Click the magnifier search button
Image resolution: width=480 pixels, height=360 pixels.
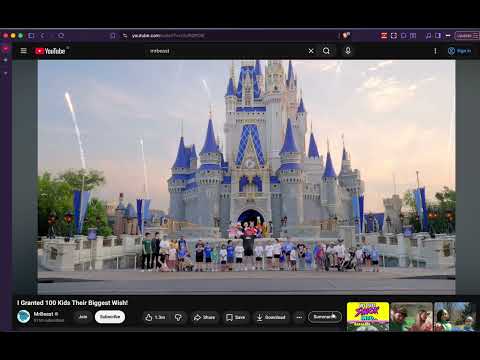(x=326, y=51)
